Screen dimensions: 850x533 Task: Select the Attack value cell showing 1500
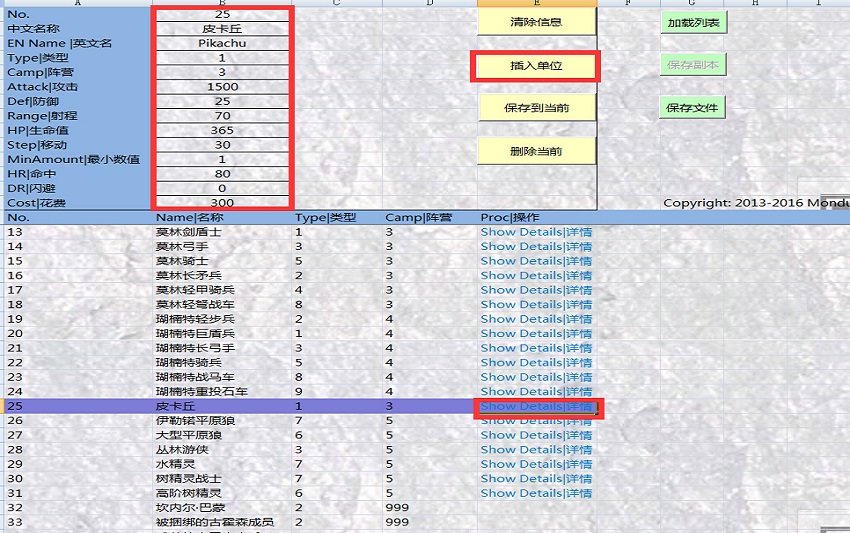pos(222,87)
